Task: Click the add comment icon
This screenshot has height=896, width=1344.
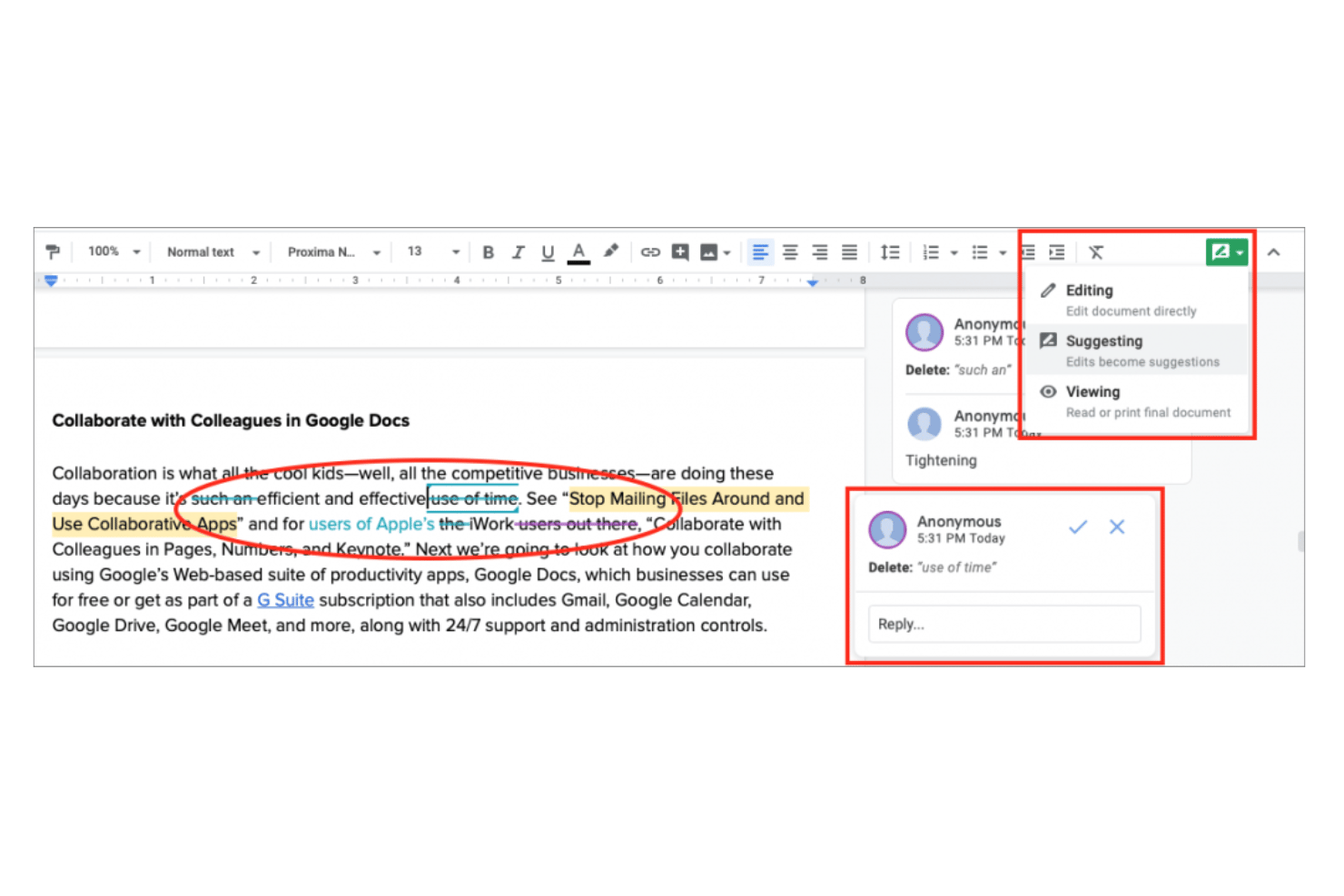Action: pos(680,252)
